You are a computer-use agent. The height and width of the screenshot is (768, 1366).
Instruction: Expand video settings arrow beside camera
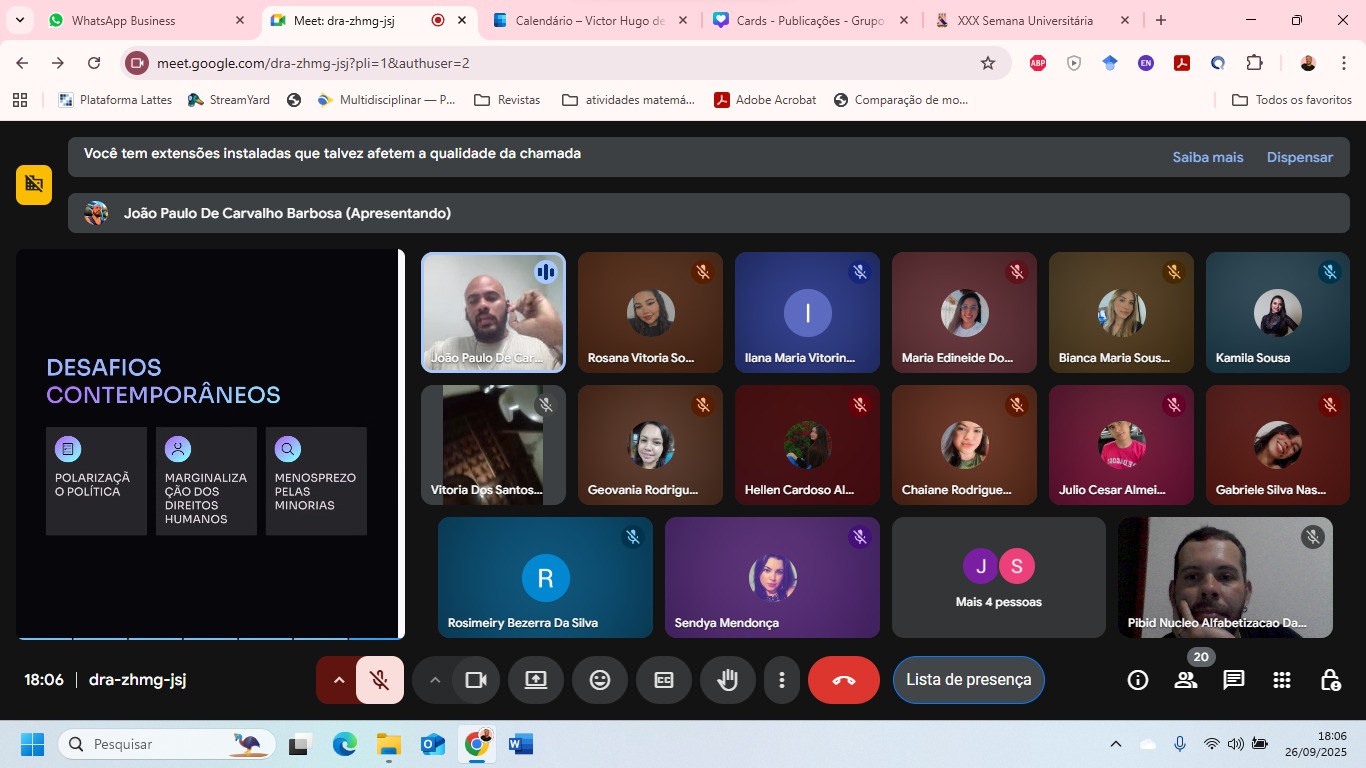[x=434, y=680]
